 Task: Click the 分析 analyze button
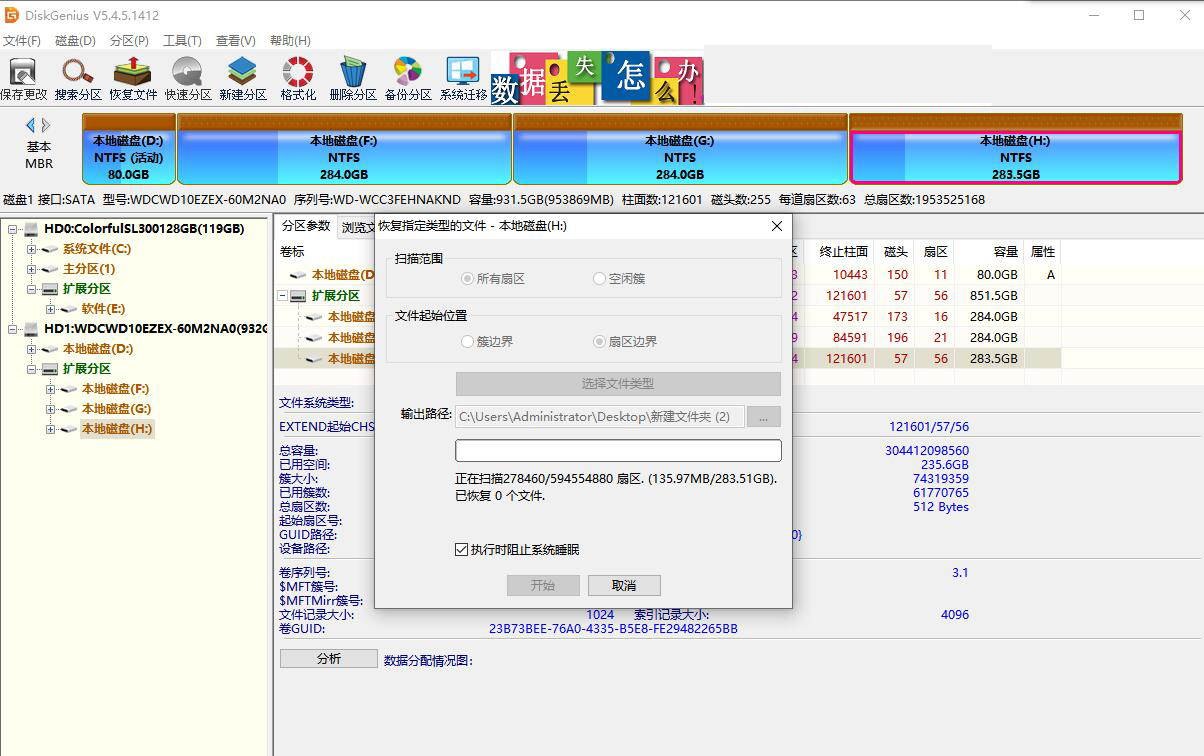tap(327, 658)
